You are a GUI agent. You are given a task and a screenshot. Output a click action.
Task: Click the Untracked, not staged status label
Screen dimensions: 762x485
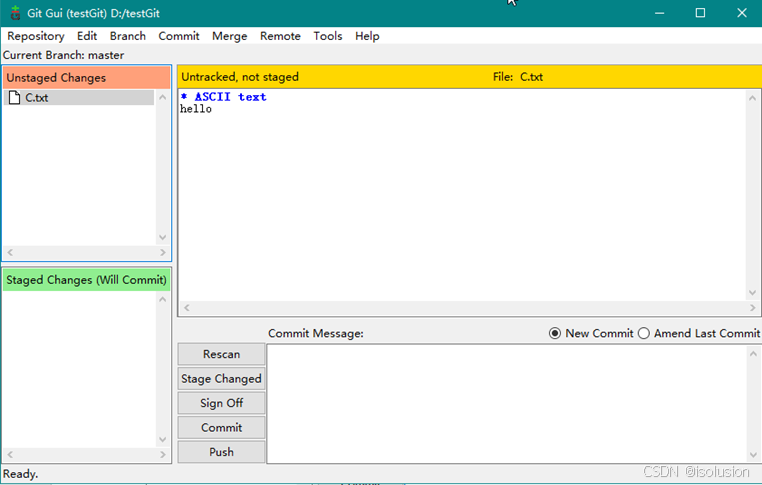point(240,77)
